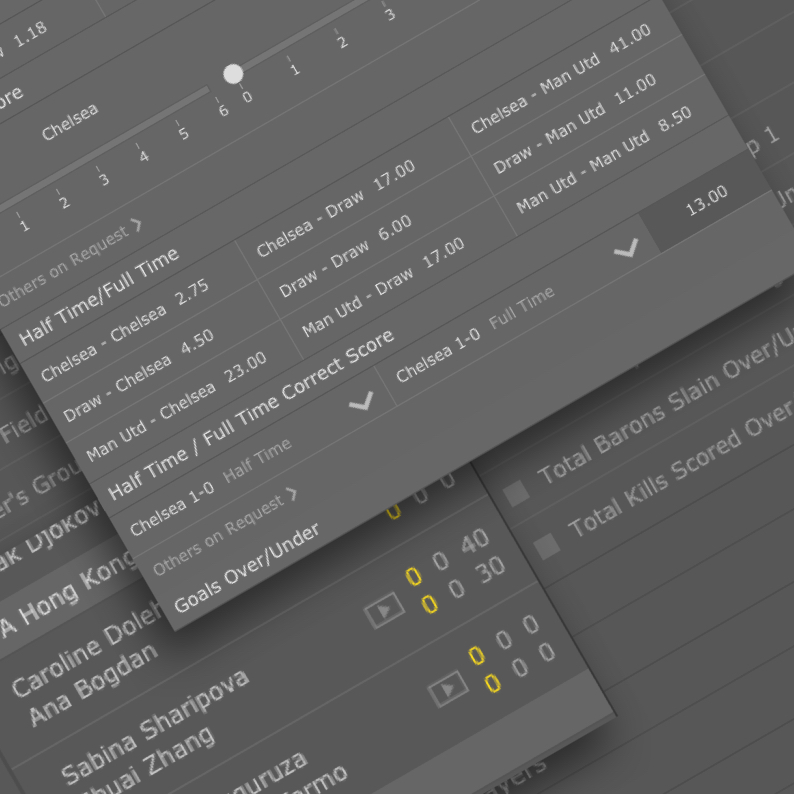Click tick mark 4 on the Chelsea slider scale
The width and height of the screenshot is (794, 794).
(x=144, y=155)
